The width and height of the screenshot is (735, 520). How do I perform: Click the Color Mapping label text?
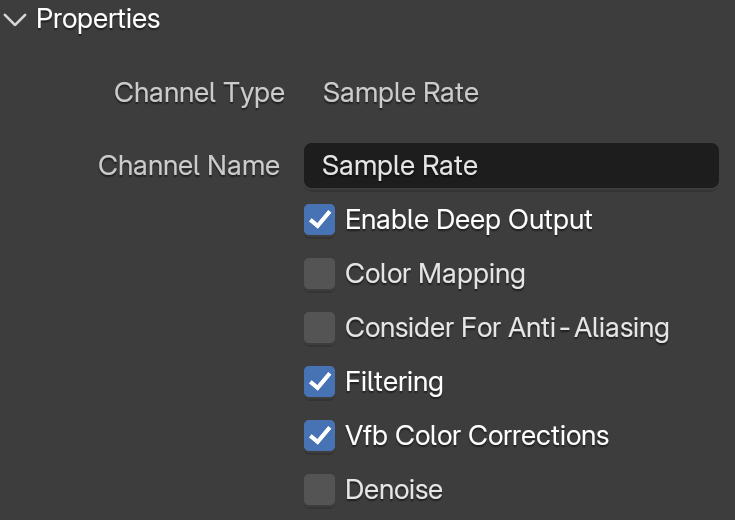[435, 274]
